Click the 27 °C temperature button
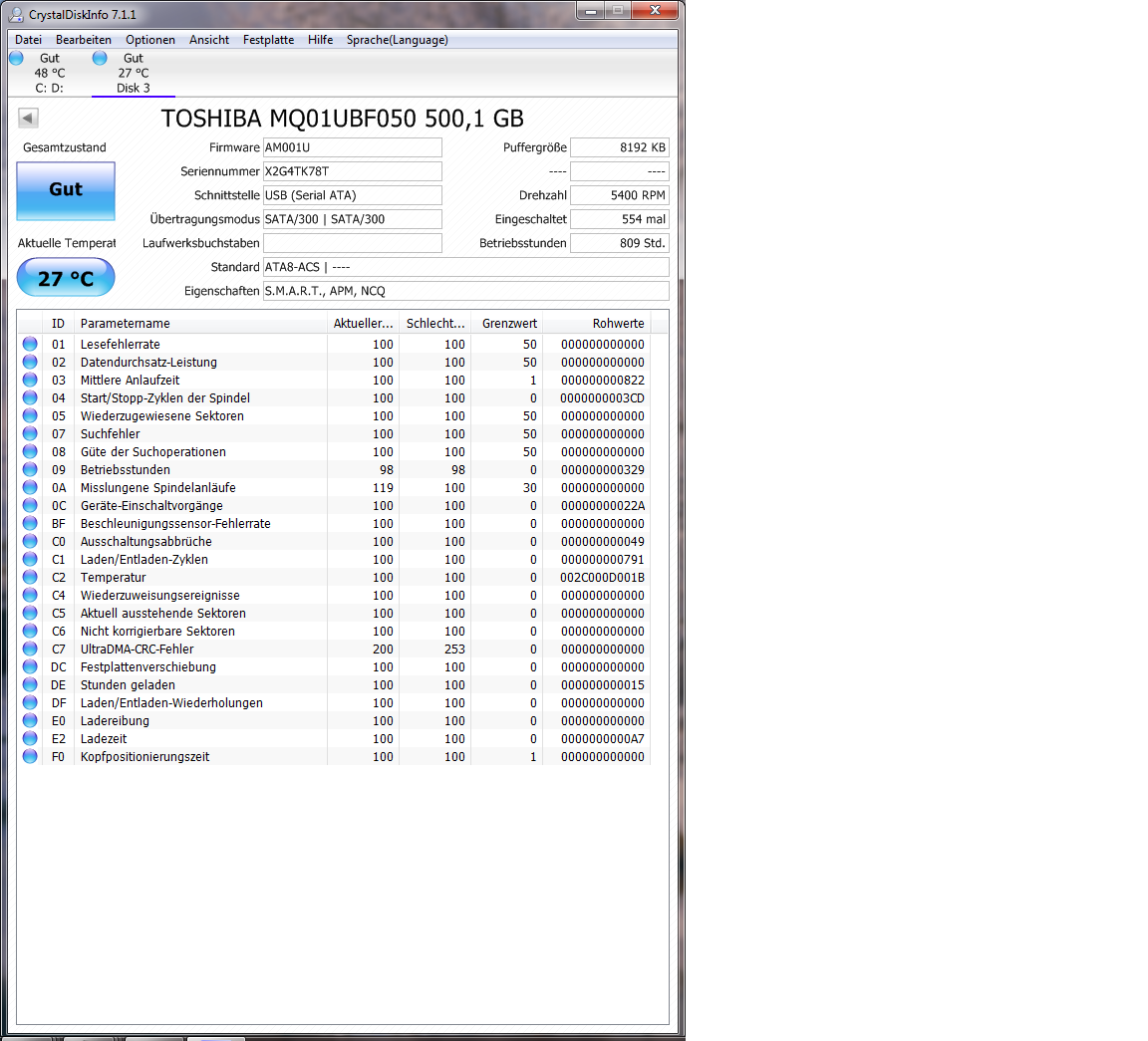The width and height of the screenshot is (1148, 1041). pos(66,278)
